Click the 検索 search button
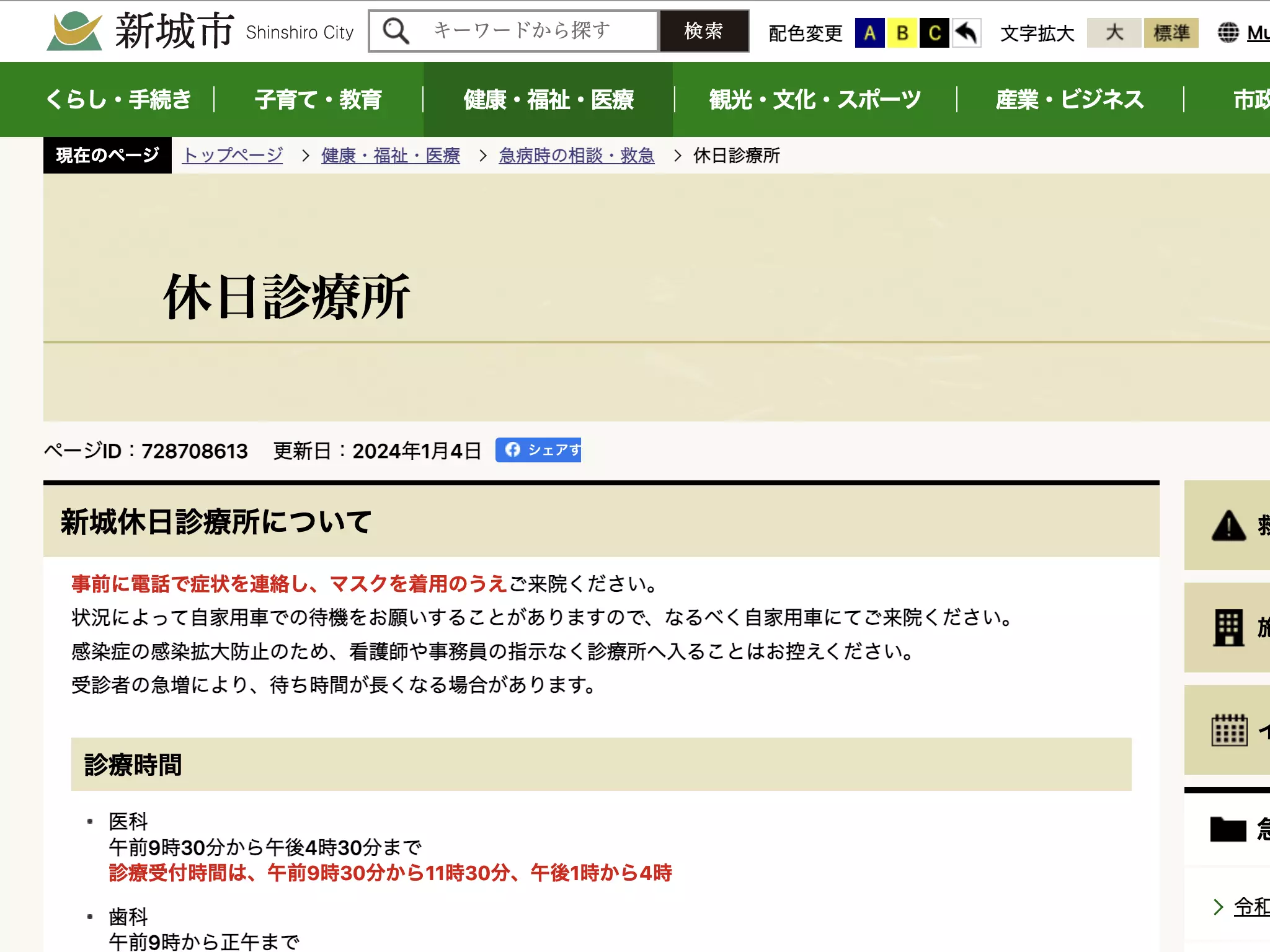Image resolution: width=1270 pixels, height=952 pixels. (704, 31)
